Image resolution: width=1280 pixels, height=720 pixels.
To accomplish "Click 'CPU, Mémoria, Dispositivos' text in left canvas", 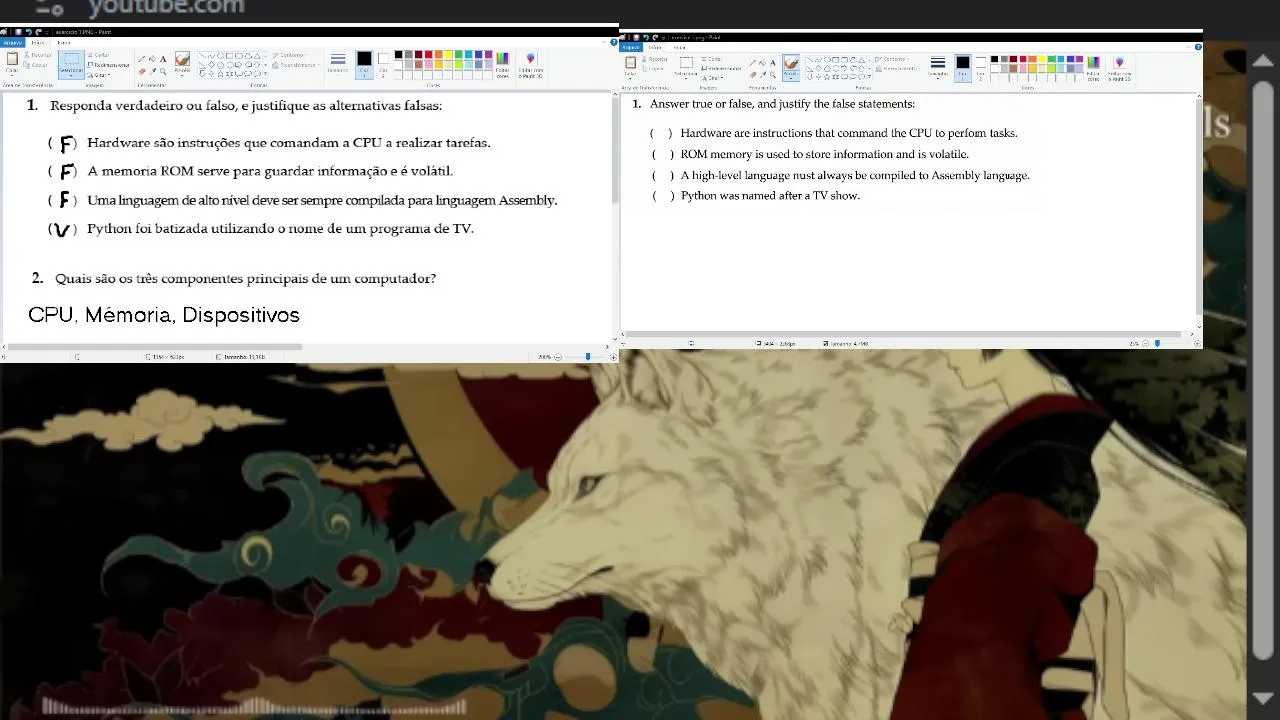I will [164, 315].
